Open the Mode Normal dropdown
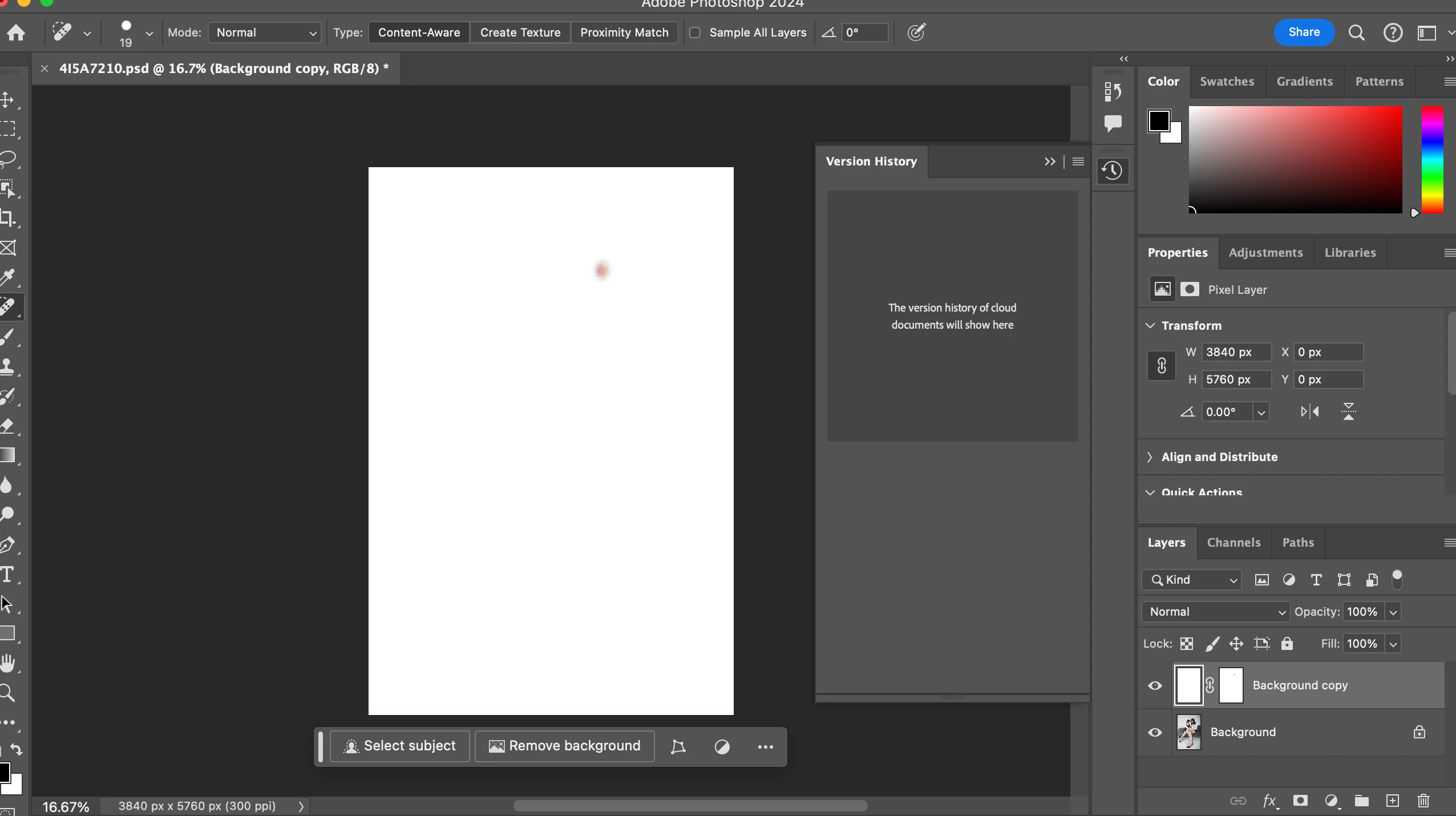The width and height of the screenshot is (1456, 816). coord(265,33)
